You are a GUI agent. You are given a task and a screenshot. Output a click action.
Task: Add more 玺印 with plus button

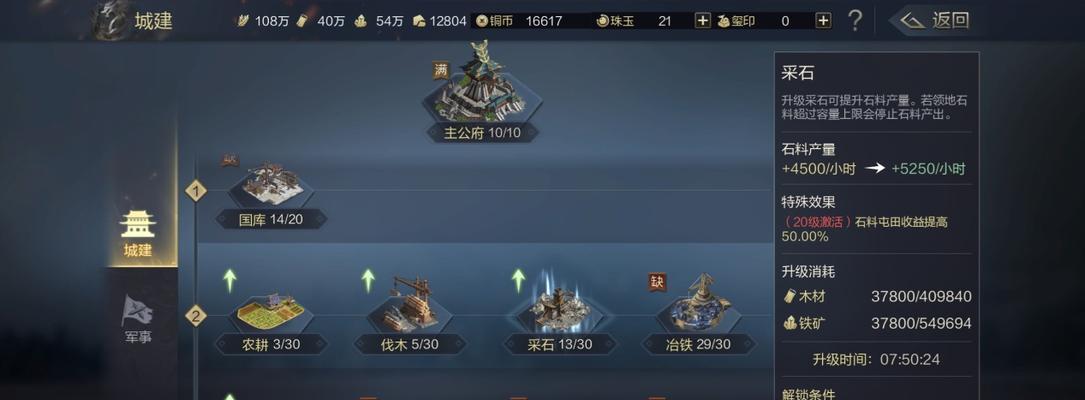[x=823, y=21]
